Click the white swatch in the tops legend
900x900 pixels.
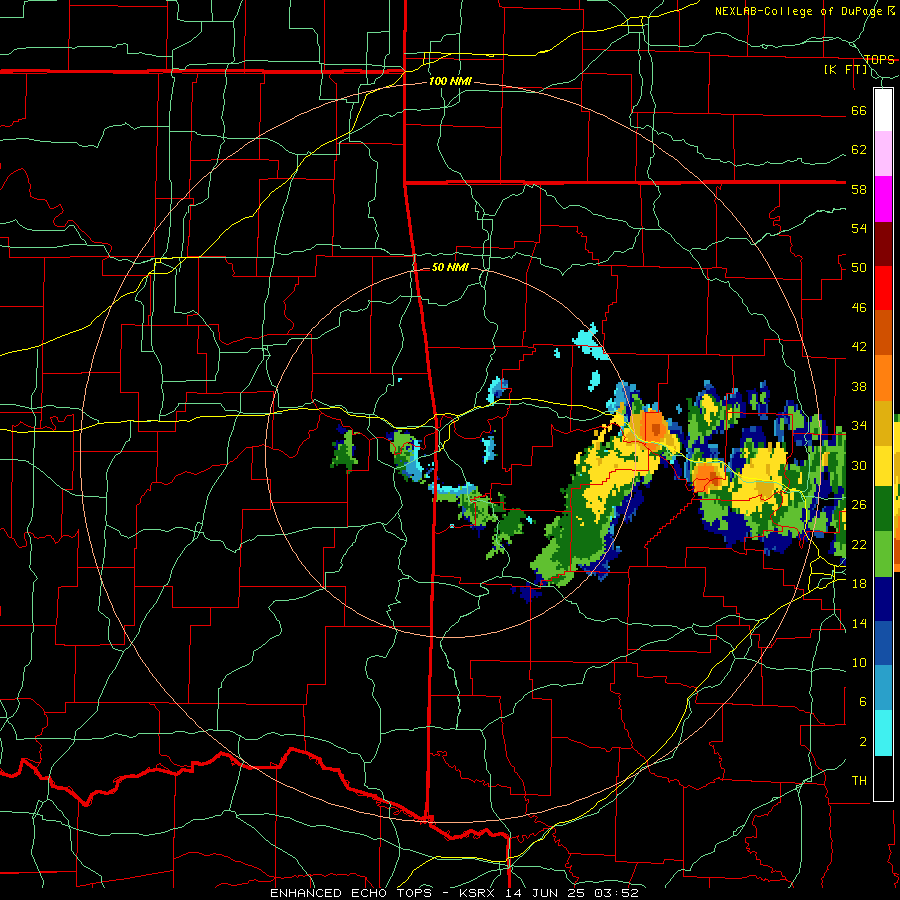coord(883,110)
